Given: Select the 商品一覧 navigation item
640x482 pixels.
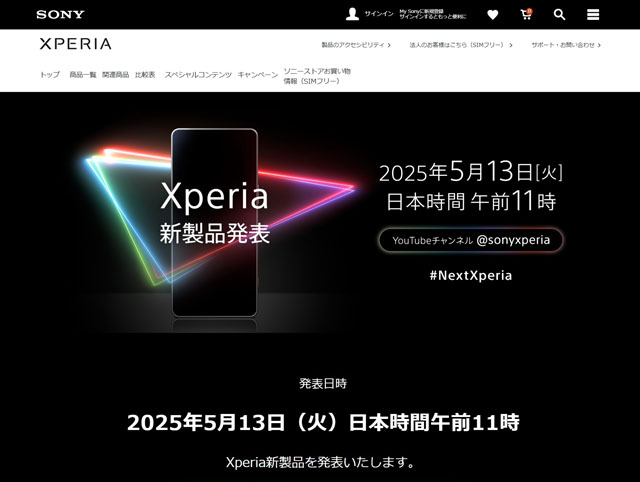Looking at the screenshot, I should 82,75.
